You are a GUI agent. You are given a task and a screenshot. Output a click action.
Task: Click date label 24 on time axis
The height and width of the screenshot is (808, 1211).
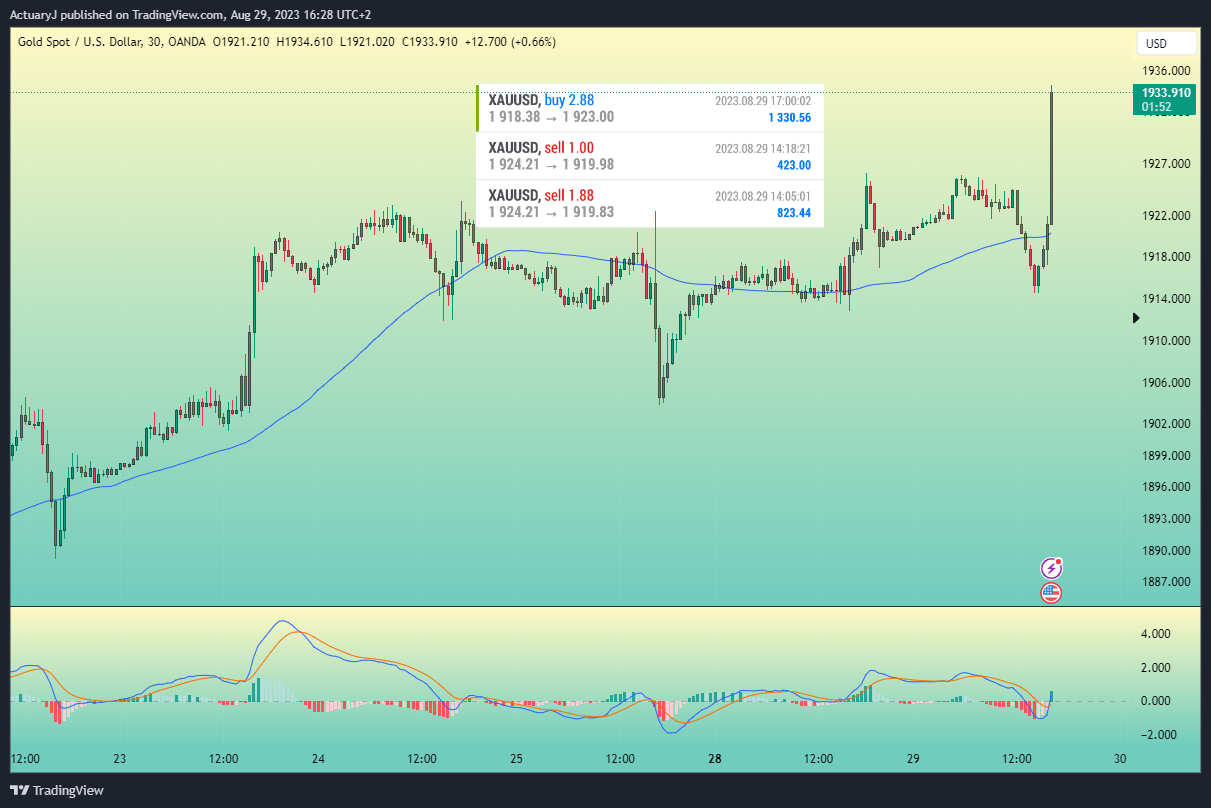click(x=318, y=759)
